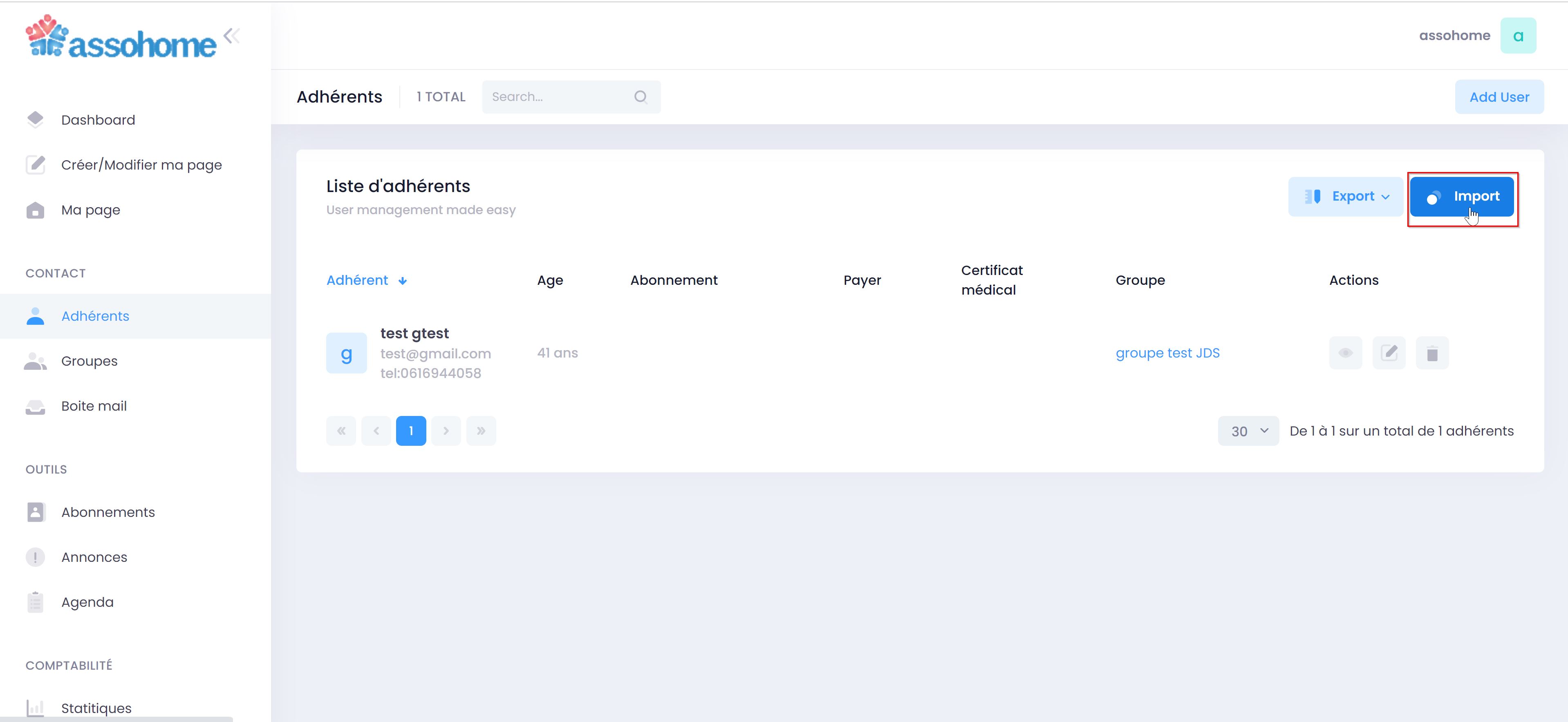Open Groupes in the sidebar
Image resolution: width=1568 pixels, height=722 pixels.
click(89, 361)
